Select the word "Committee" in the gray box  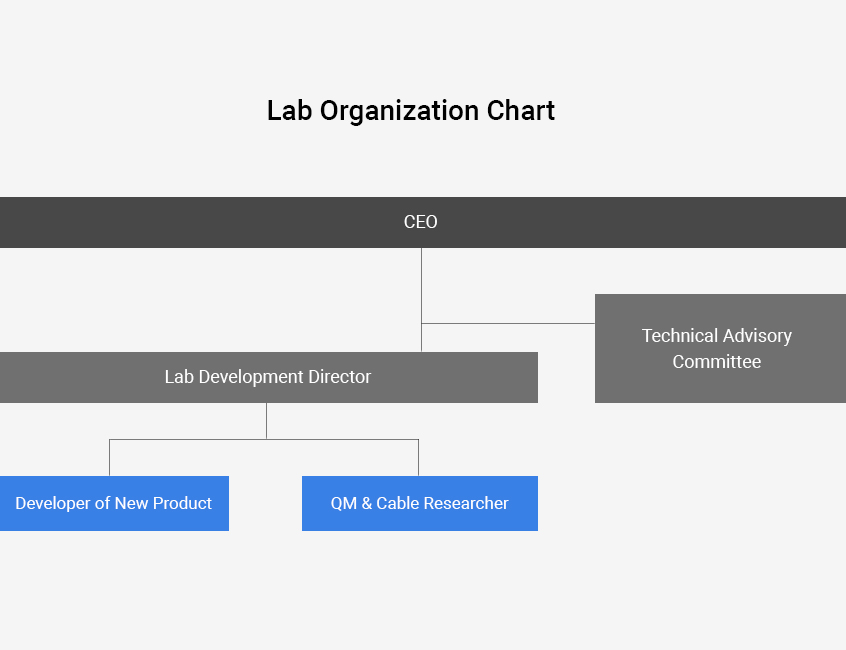click(717, 361)
